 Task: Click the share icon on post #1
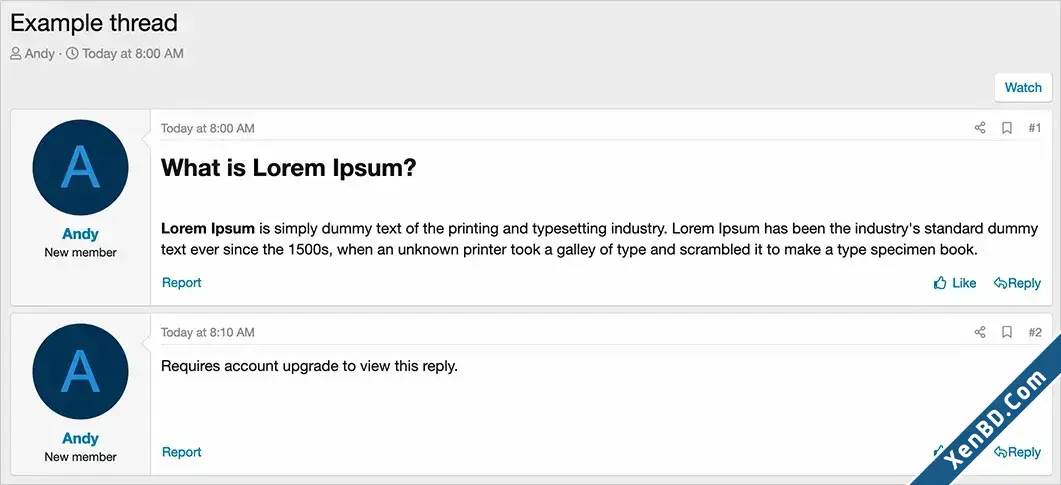(x=979, y=128)
